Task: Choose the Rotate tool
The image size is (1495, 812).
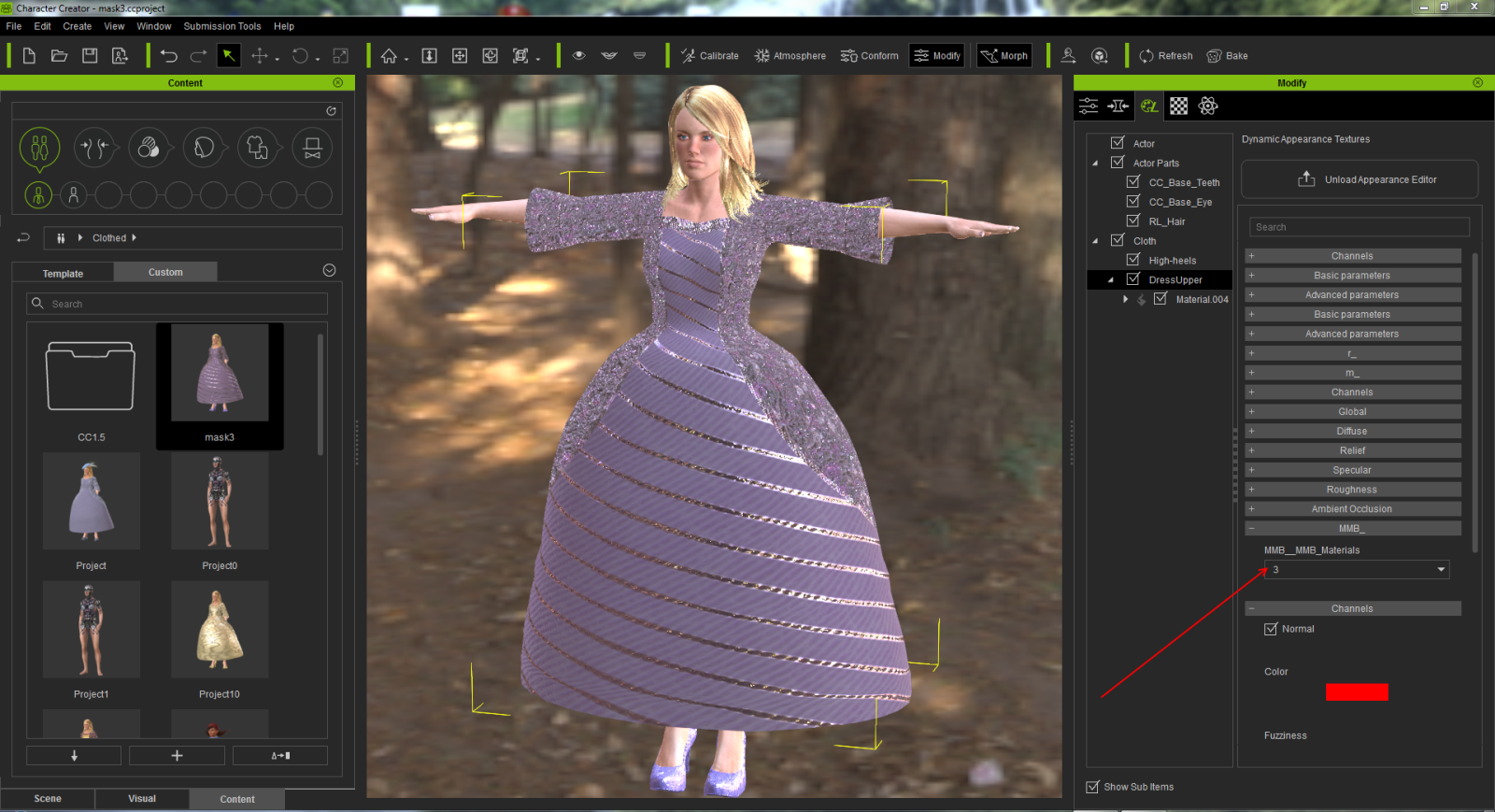Action: [300, 56]
